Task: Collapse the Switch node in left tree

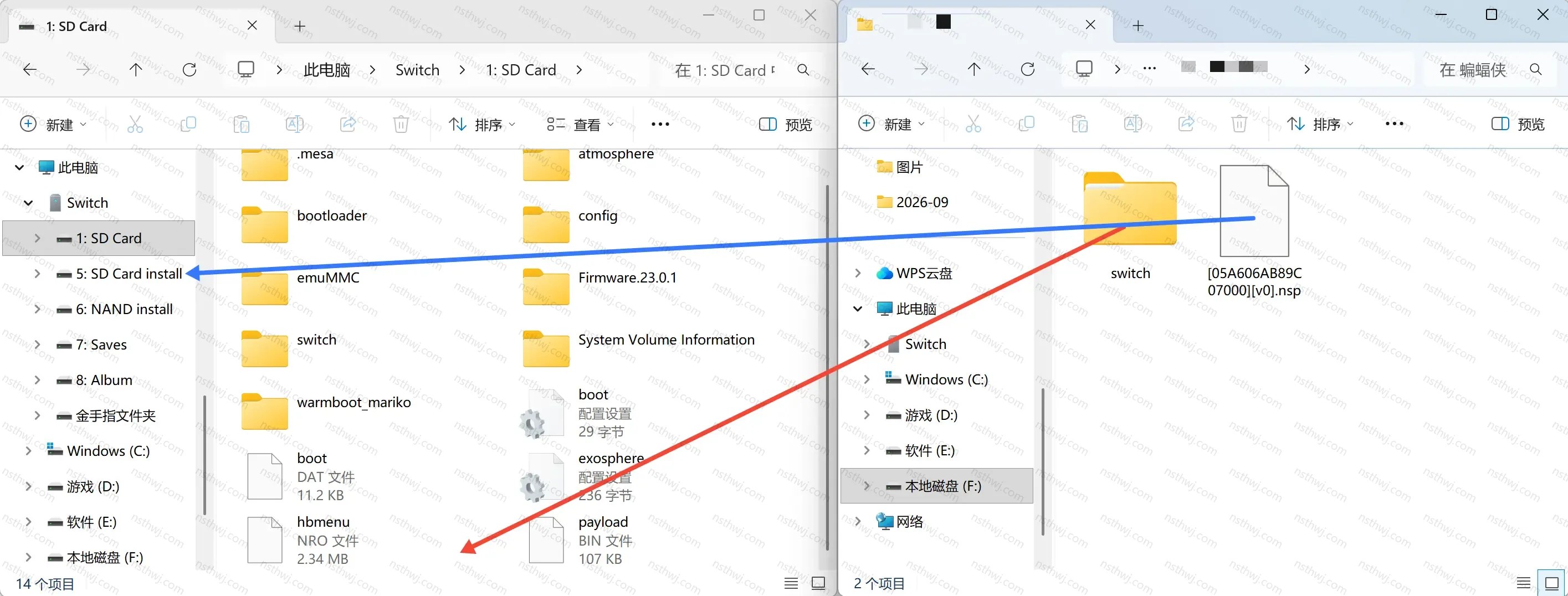Action: pyautogui.click(x=28, y=203)
